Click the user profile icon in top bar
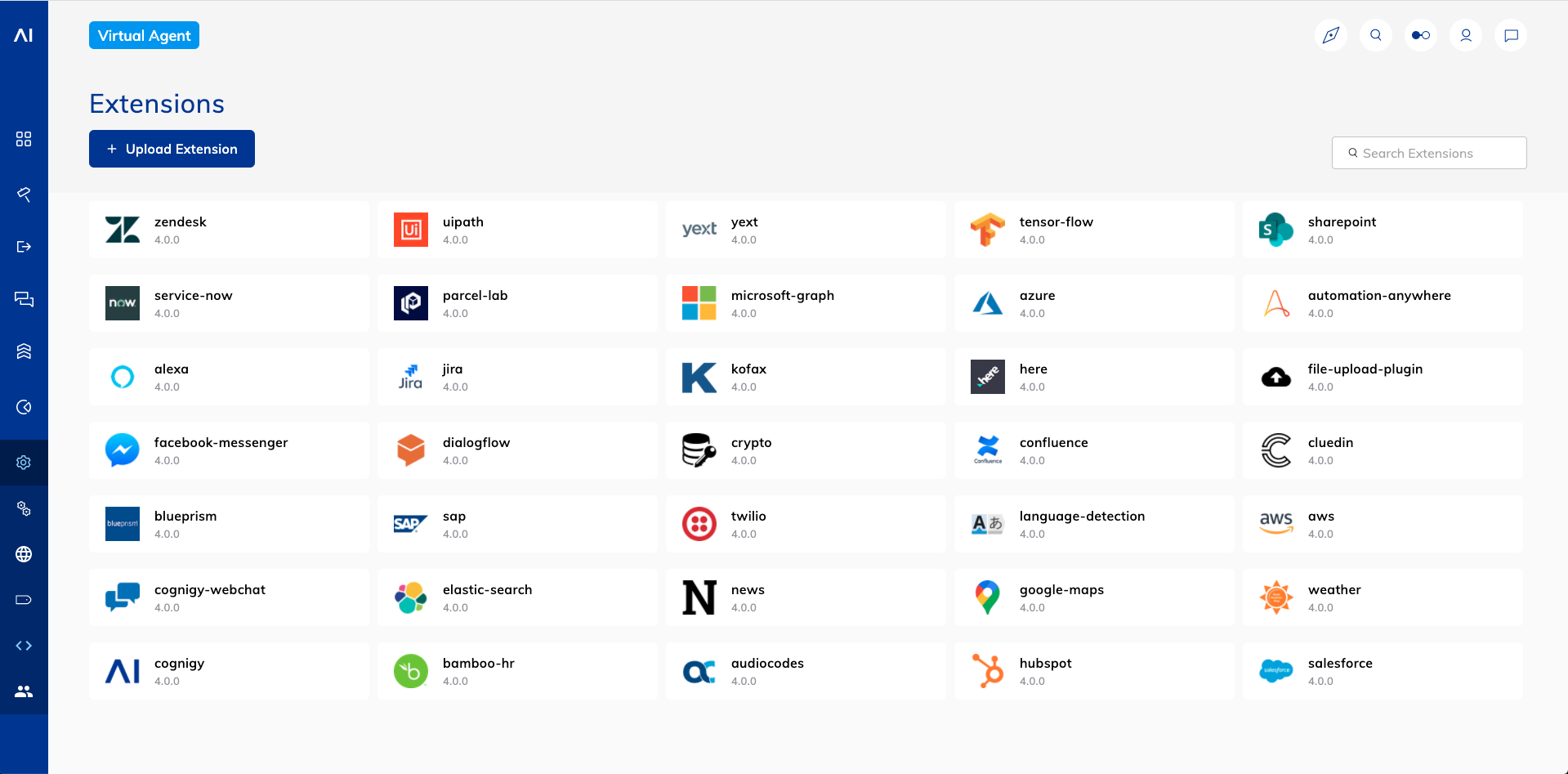1568x774 pixels. (1466, 35)
